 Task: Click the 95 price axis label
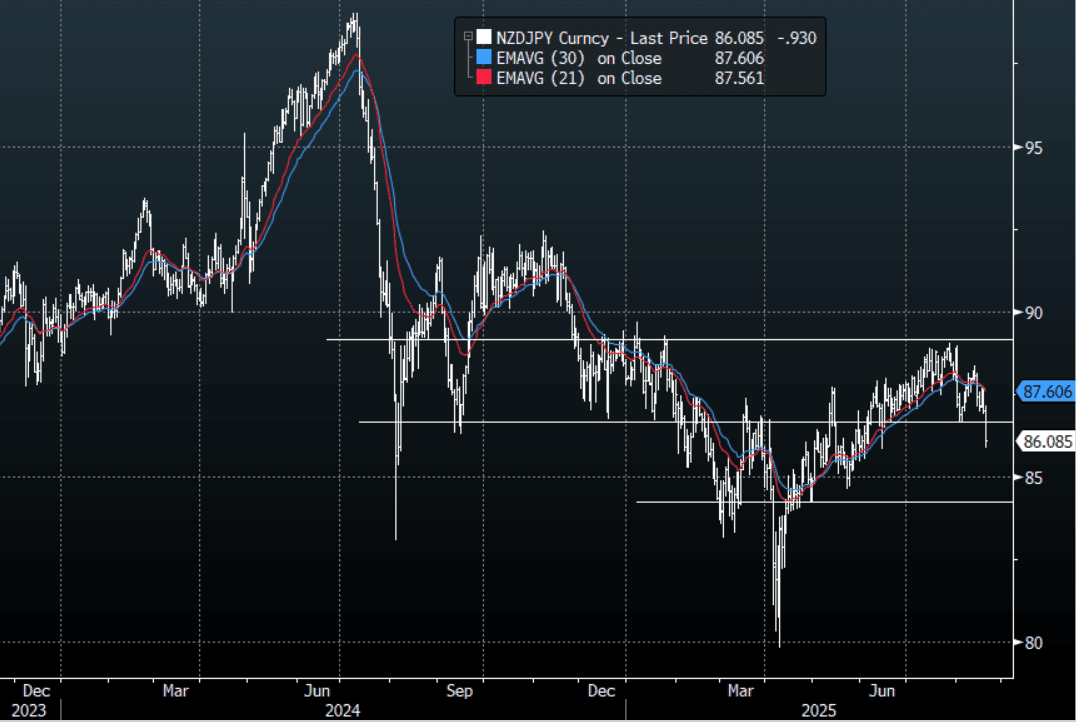point(1033,148)
